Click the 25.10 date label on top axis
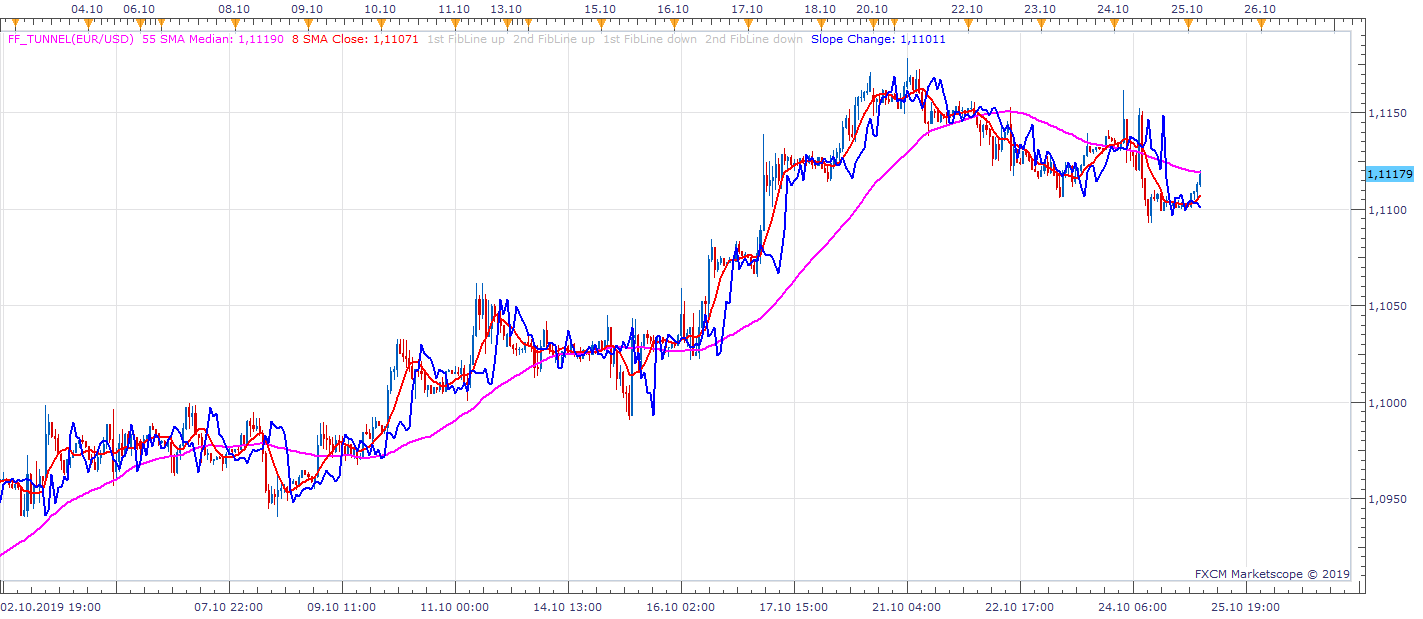1423x619 pixels. pyautogui.click(x=1187, y=8)
